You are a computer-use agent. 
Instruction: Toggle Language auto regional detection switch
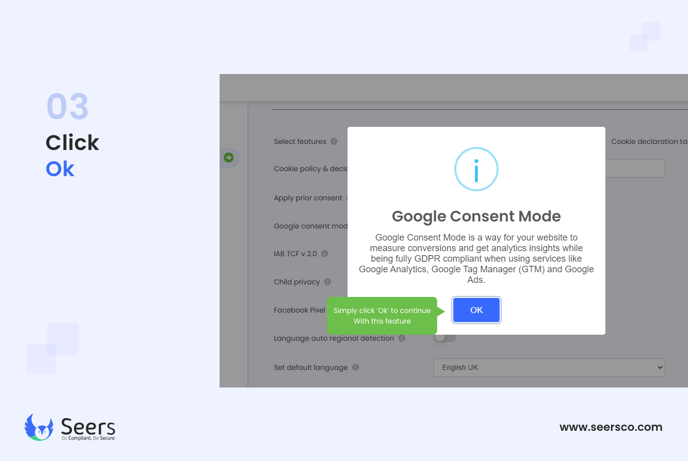point(445,338)
